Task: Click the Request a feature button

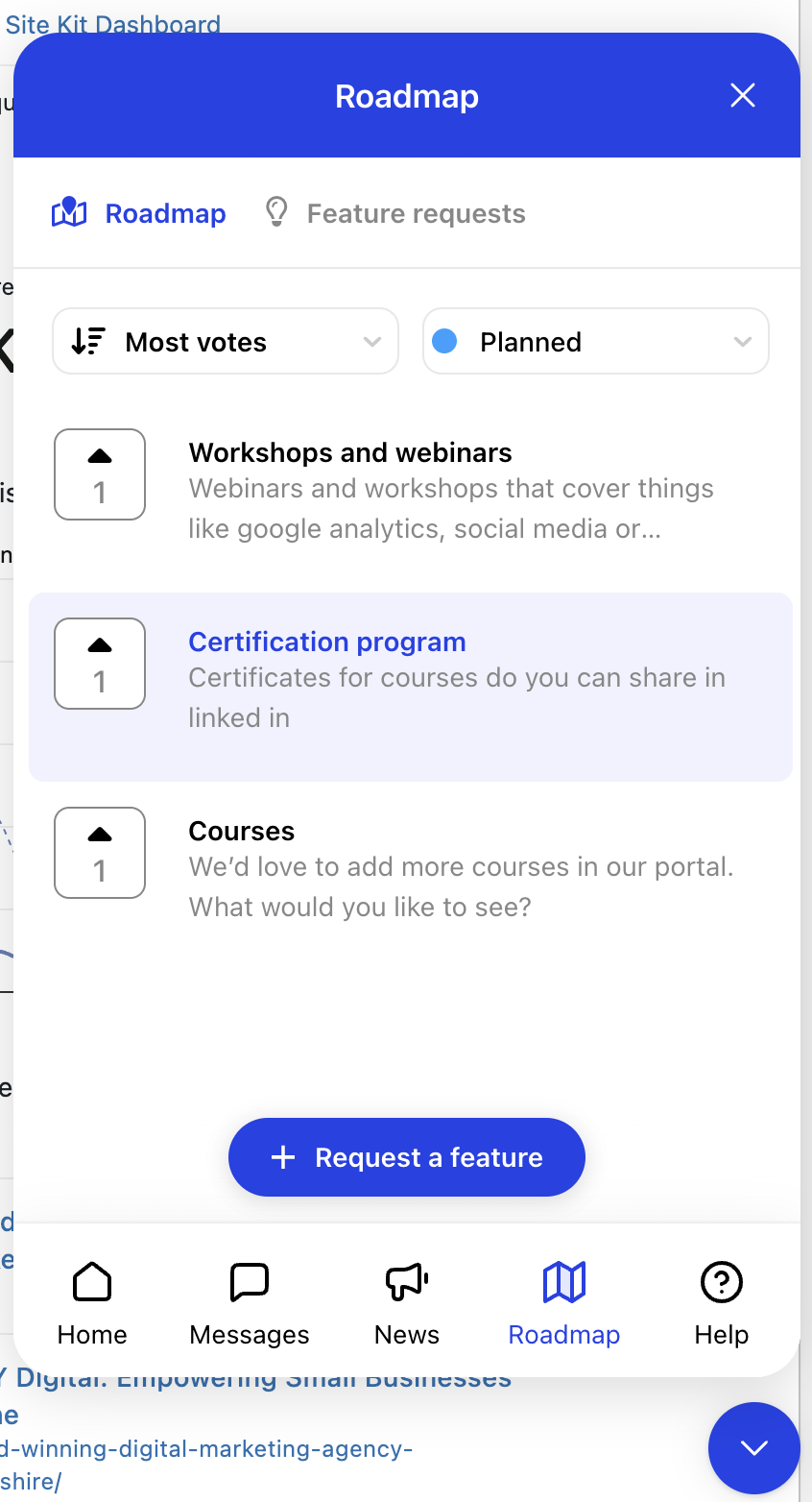Action: pyautogui.click(x=407, y=1157)
